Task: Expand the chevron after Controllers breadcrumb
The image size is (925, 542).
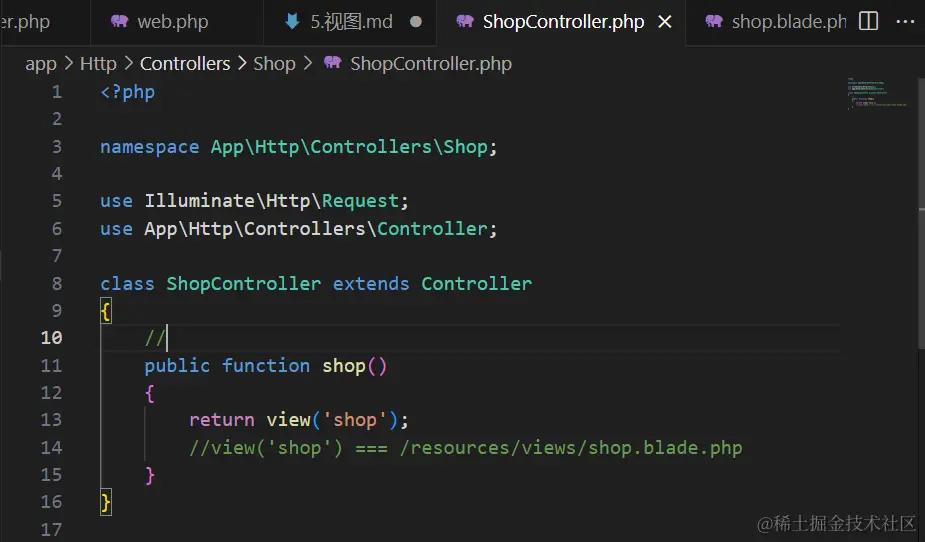Action: 242,63
